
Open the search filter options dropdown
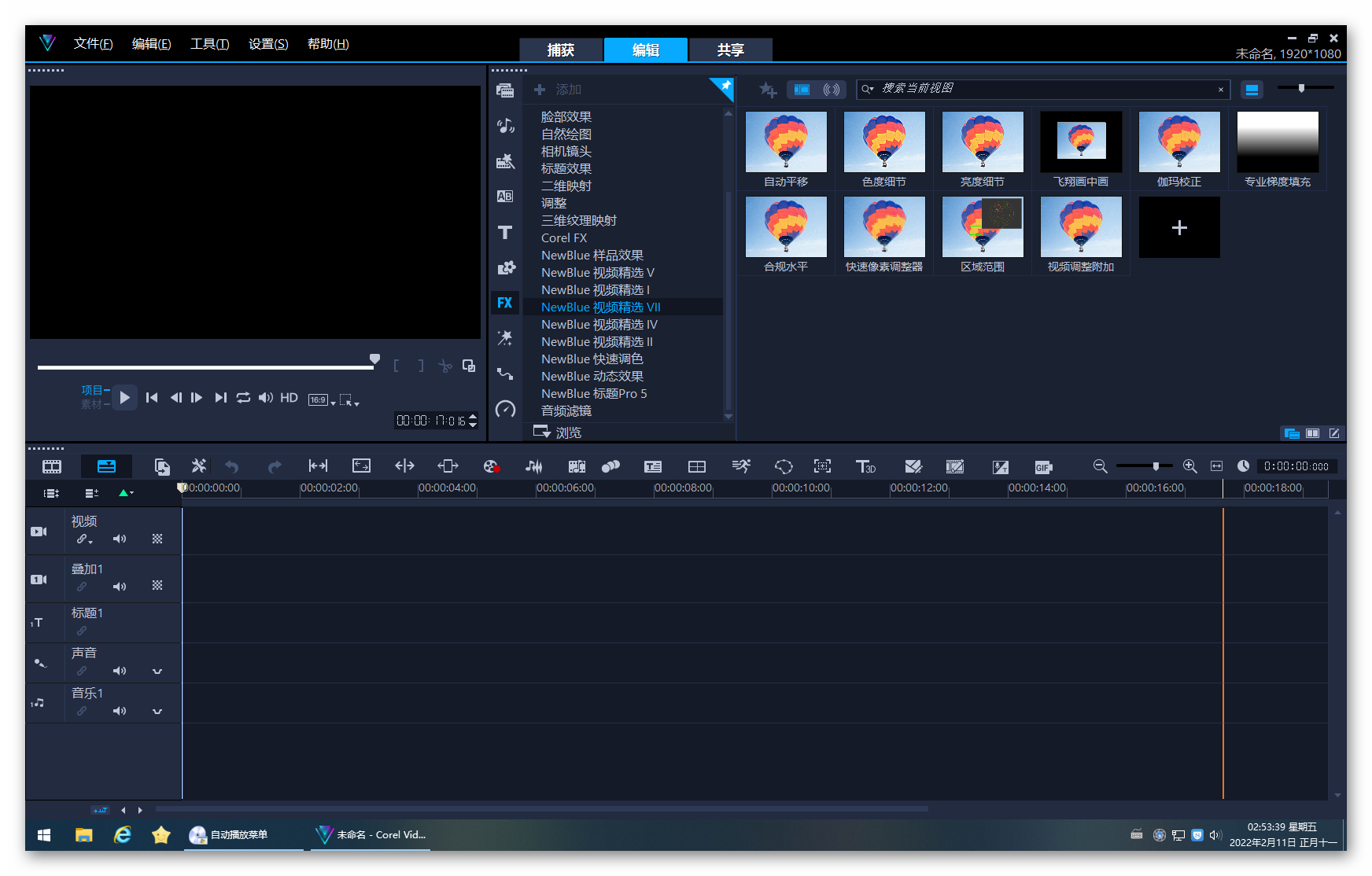coord(868,89)
